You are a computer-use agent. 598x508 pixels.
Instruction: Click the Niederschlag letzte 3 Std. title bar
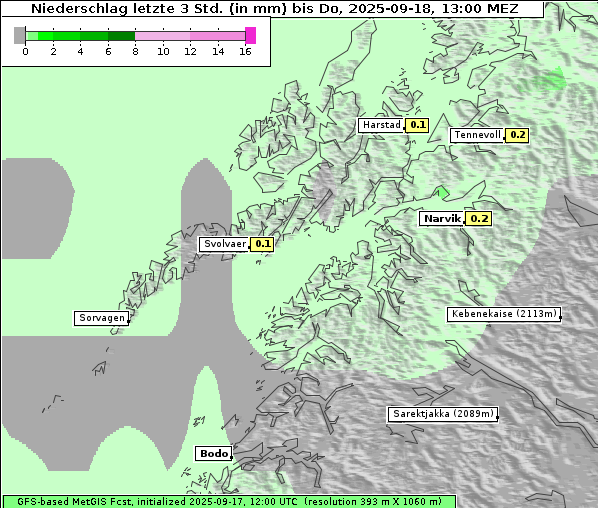click(273, 9)
